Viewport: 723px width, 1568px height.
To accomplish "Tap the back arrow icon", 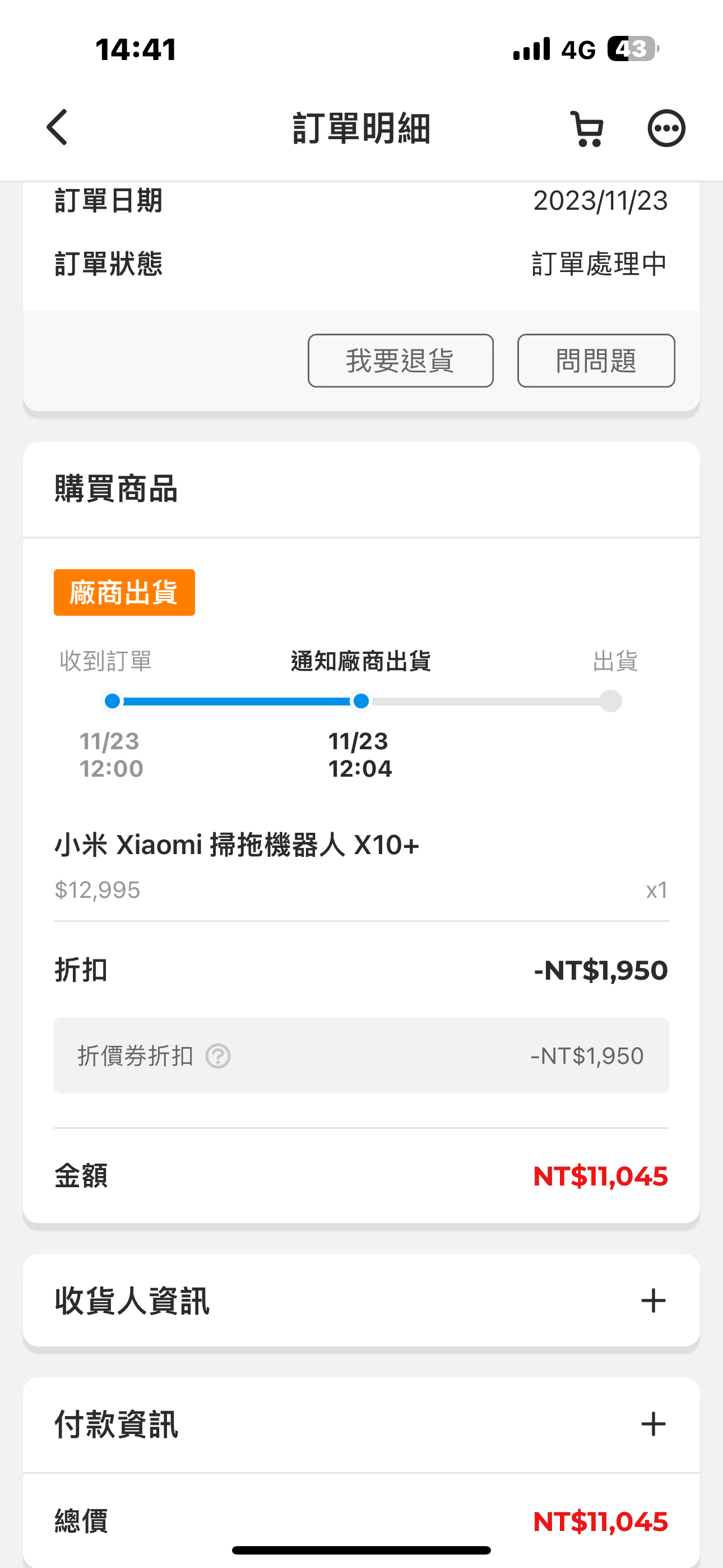I will pyautogui.click(x=58, y=128).
